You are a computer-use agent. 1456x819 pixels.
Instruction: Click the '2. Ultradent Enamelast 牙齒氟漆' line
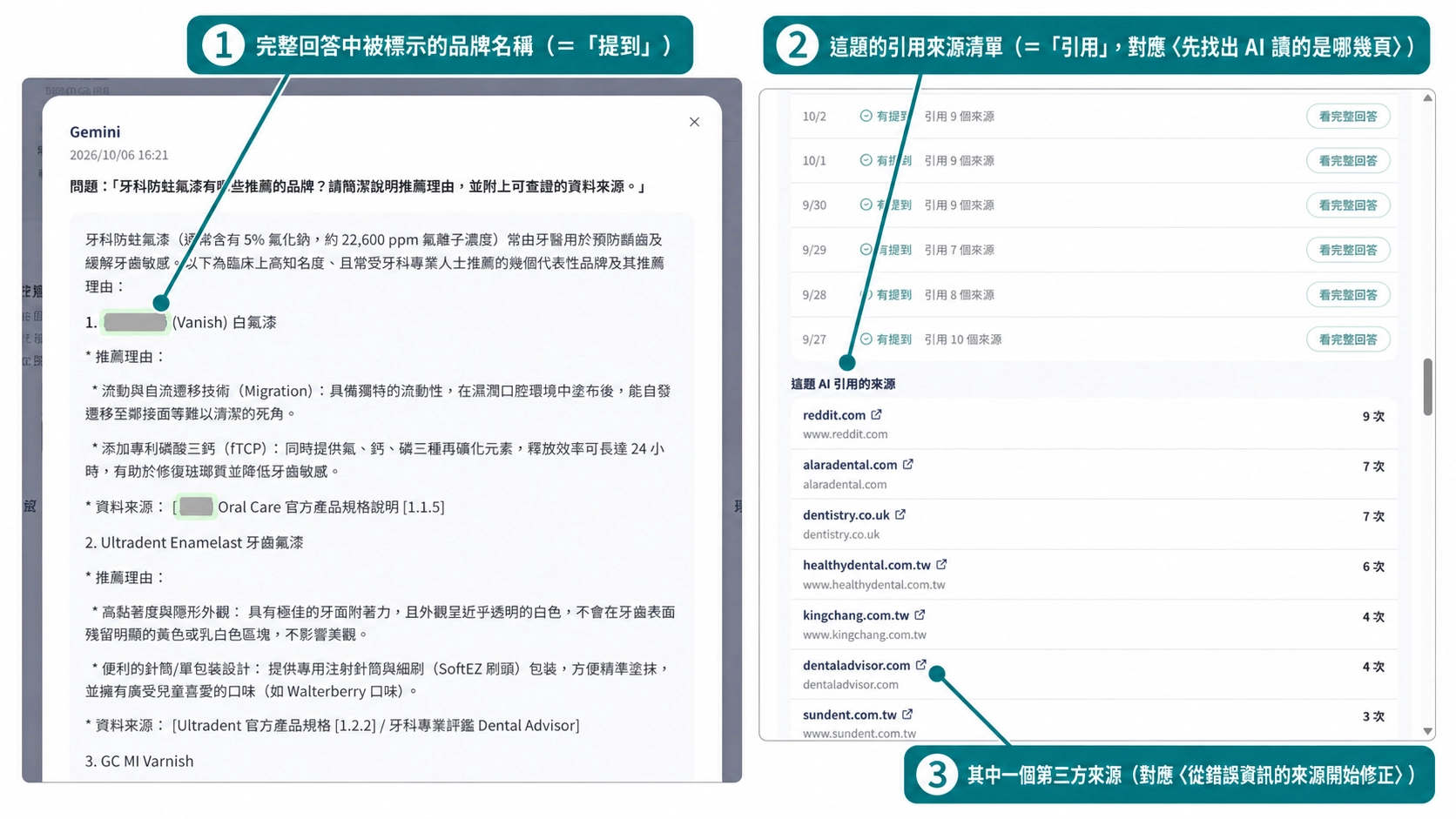tap(194, 542)
